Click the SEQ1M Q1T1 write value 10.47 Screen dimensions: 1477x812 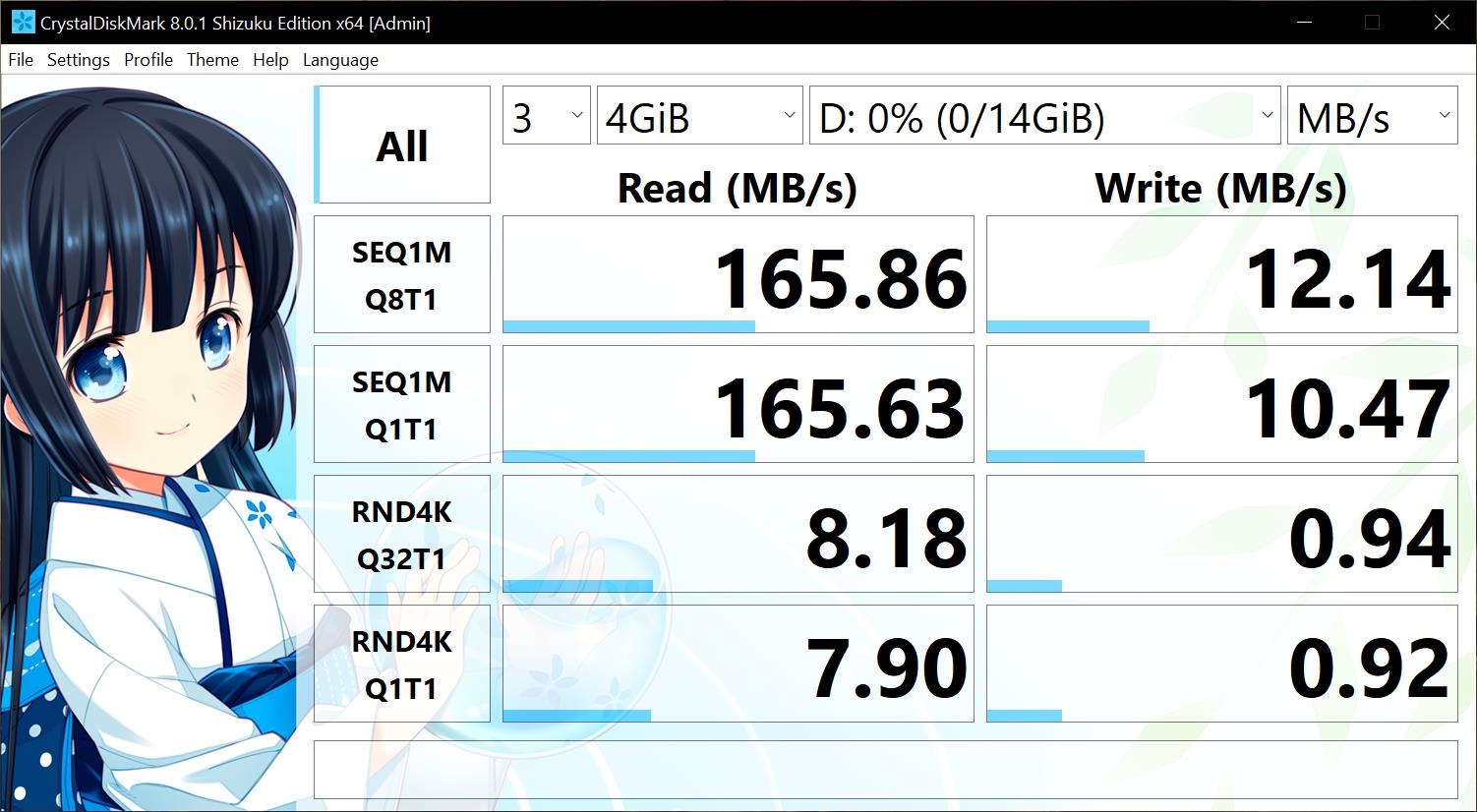pyautogui.click(x=1222, y=404)
